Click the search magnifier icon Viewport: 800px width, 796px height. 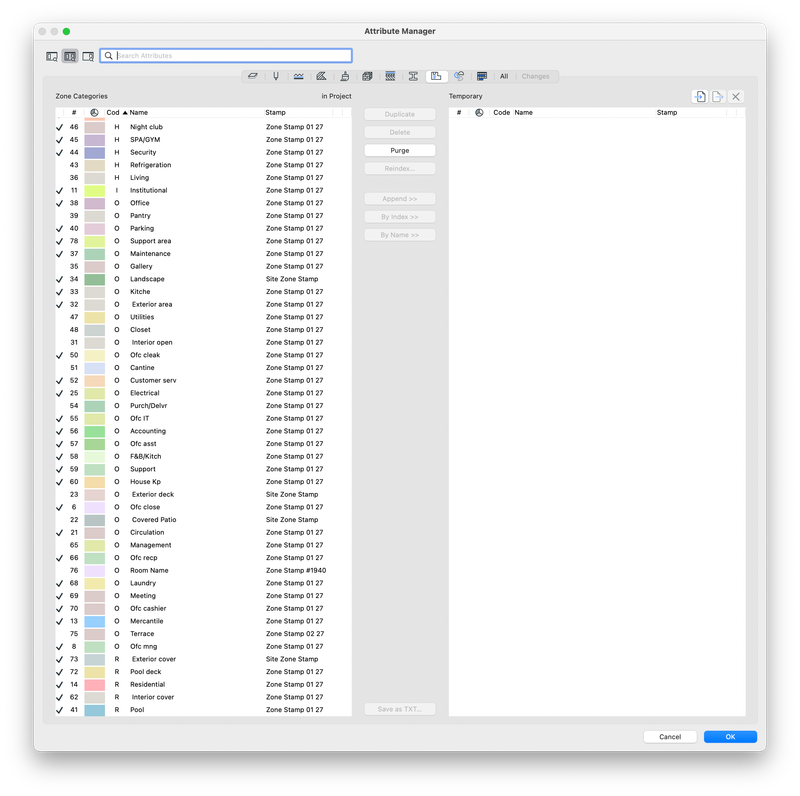pyautogui.click(x=109, y=56)
